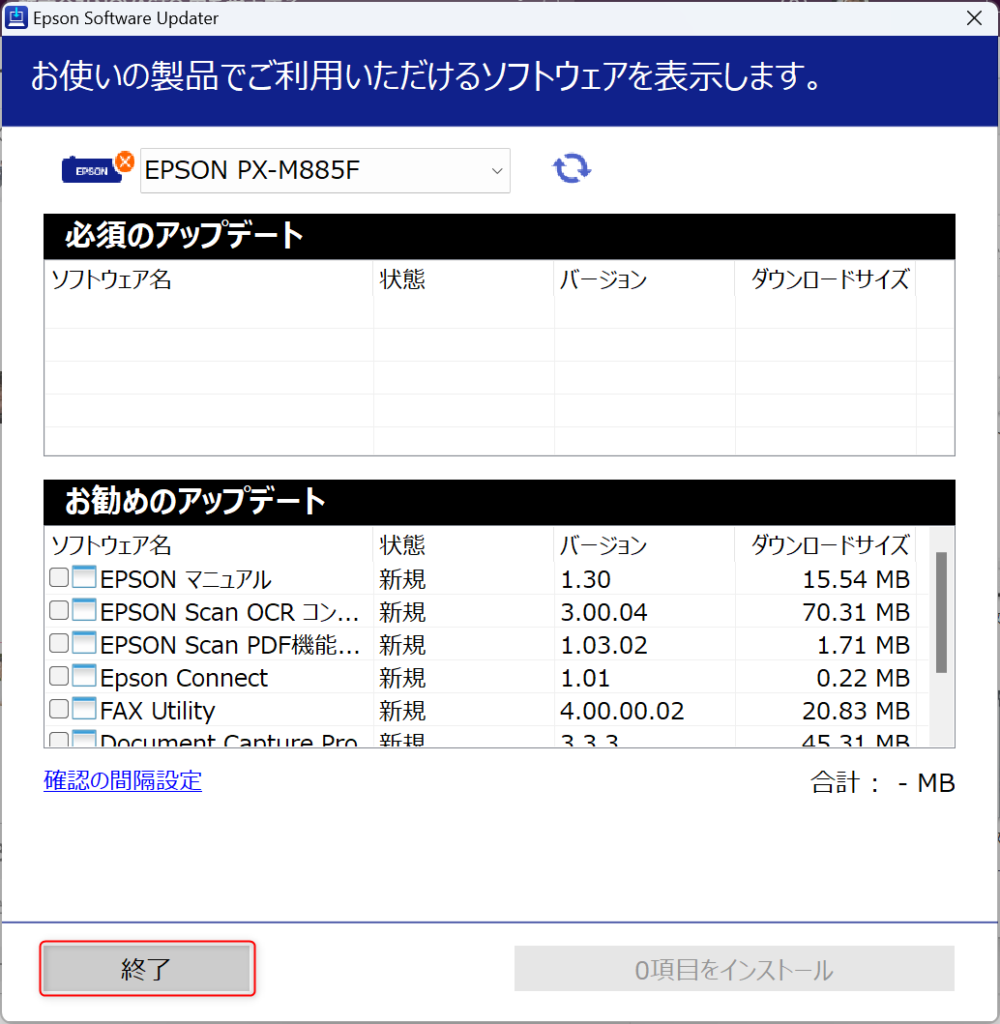Select the EPSON マニュアル row name
Screen dimensions: 1000x1024
click(x=185, y=579)
